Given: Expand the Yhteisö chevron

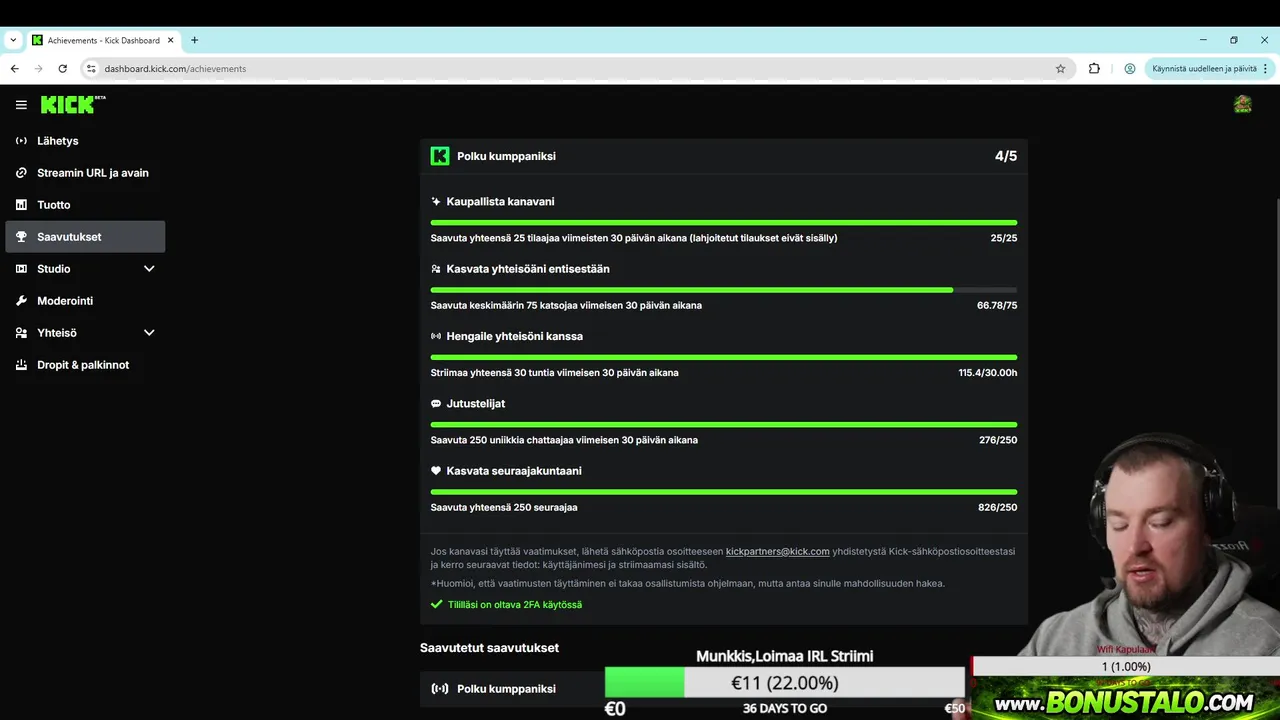Looking at the screenshot, I should pos(149,333).
